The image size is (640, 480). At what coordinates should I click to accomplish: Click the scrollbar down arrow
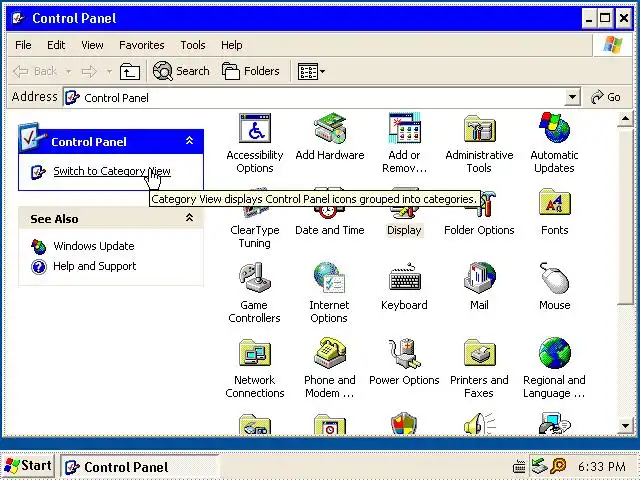[x=625, y=426]
